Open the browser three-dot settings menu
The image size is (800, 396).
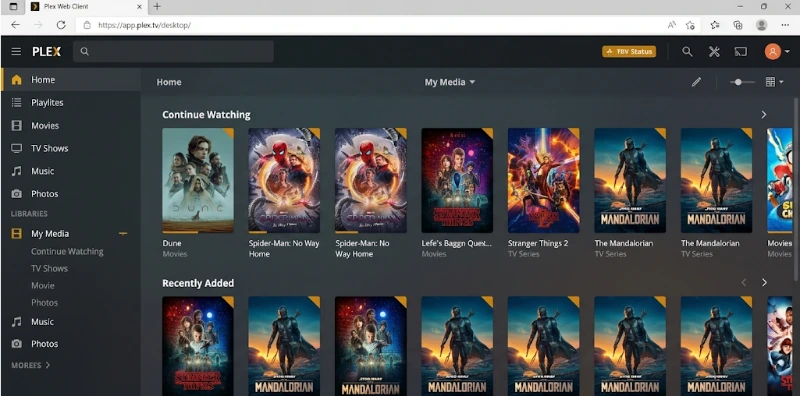785,24
